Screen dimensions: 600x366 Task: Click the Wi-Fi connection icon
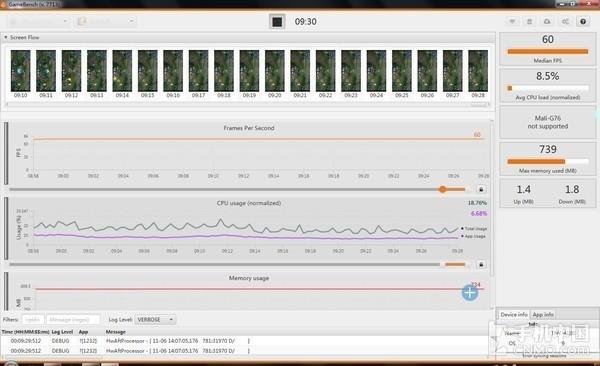tap(512, 21)
